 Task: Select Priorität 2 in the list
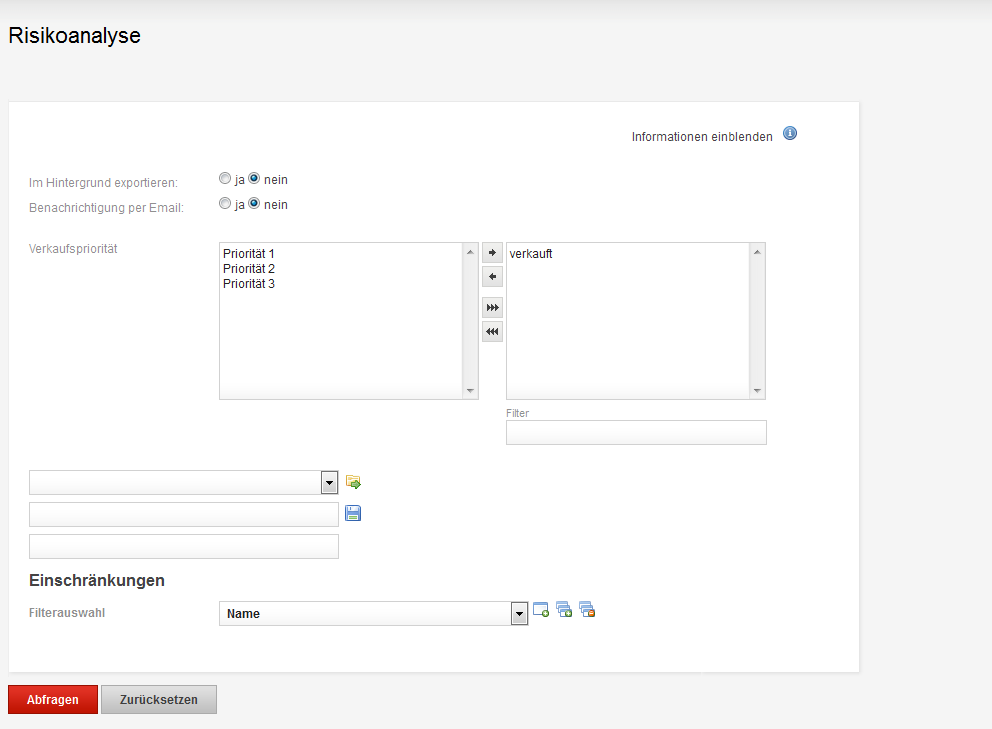click(249, 269)
